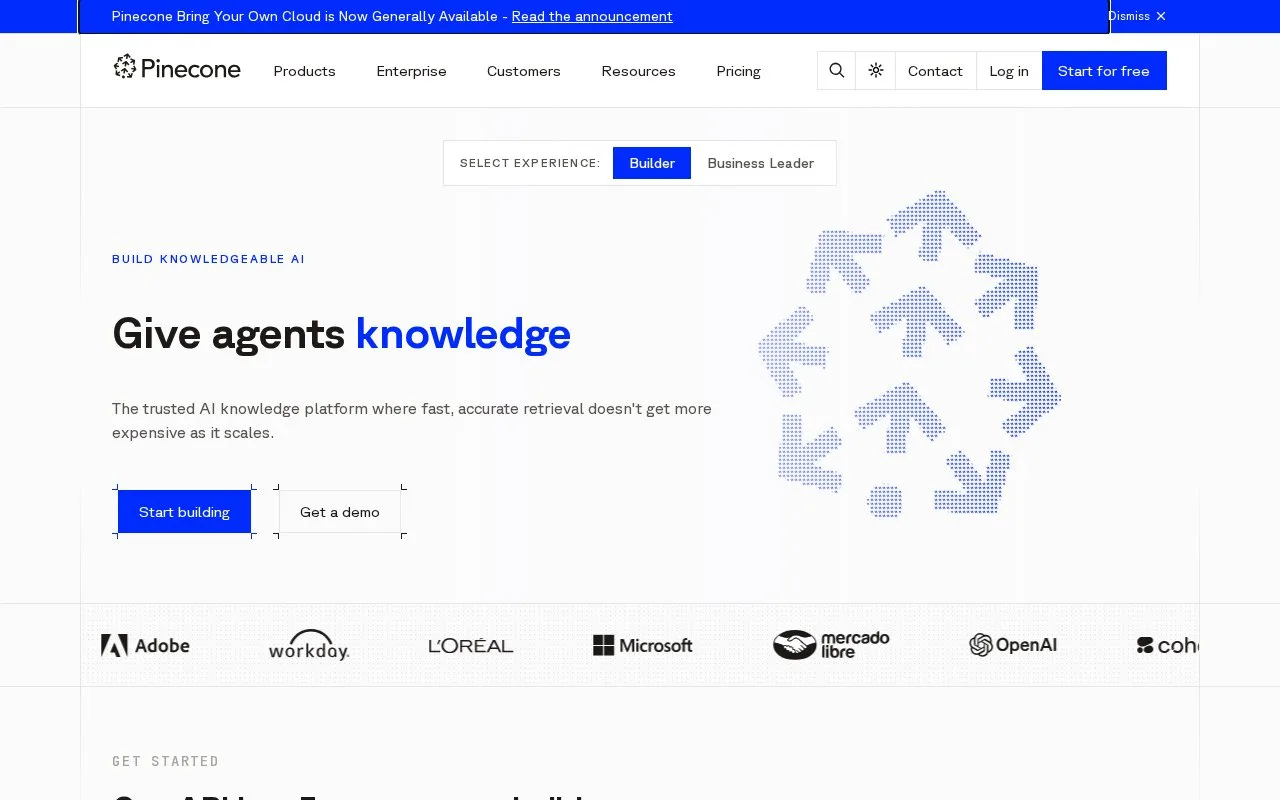The image size is (1280, 800).
Task: Click the GET STARTED label
Action: [165, 761]
